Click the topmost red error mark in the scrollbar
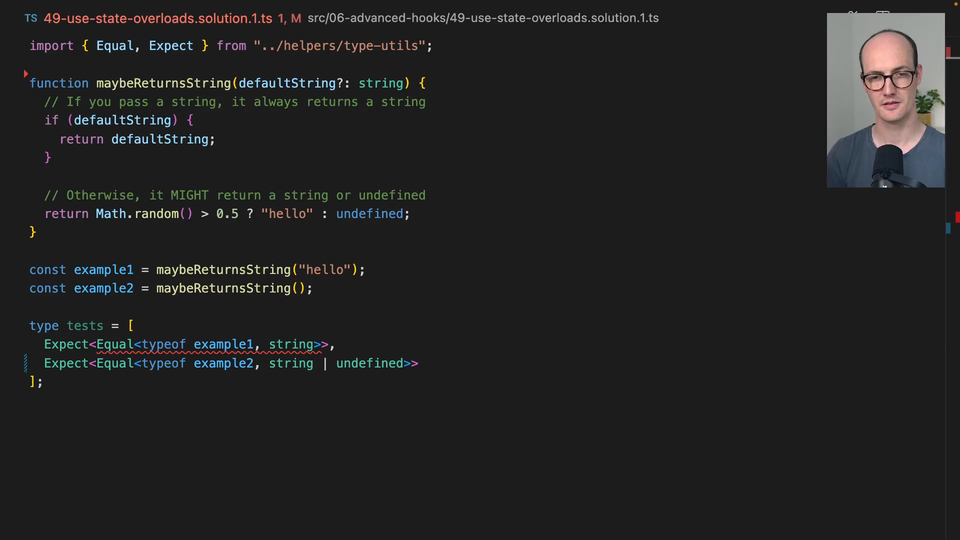The height and width of the screenshot is (540, 960). (949, 51)
